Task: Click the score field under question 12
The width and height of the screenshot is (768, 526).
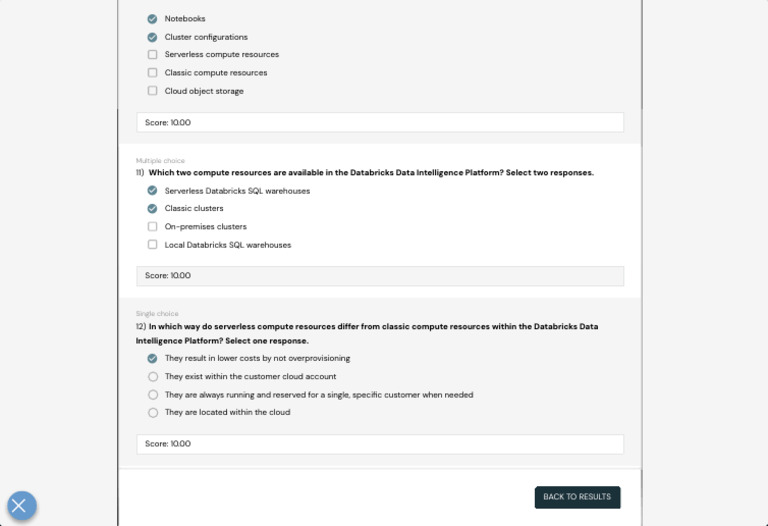Action: 380,444
